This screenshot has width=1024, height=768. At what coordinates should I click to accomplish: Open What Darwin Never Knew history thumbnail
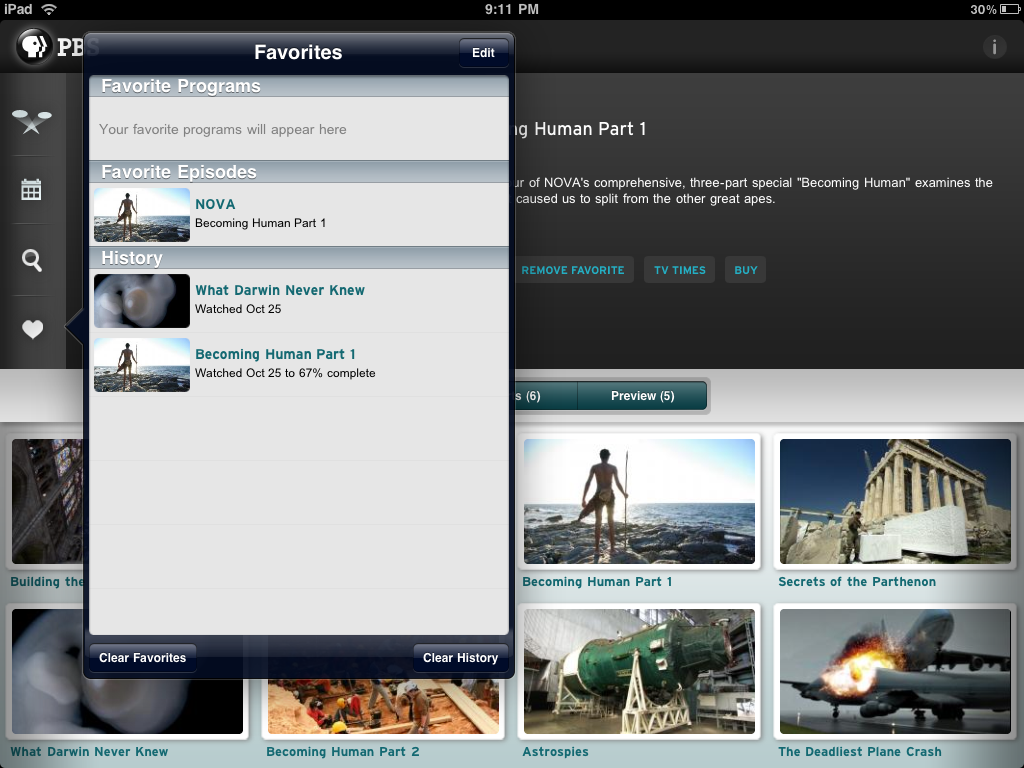142,300
